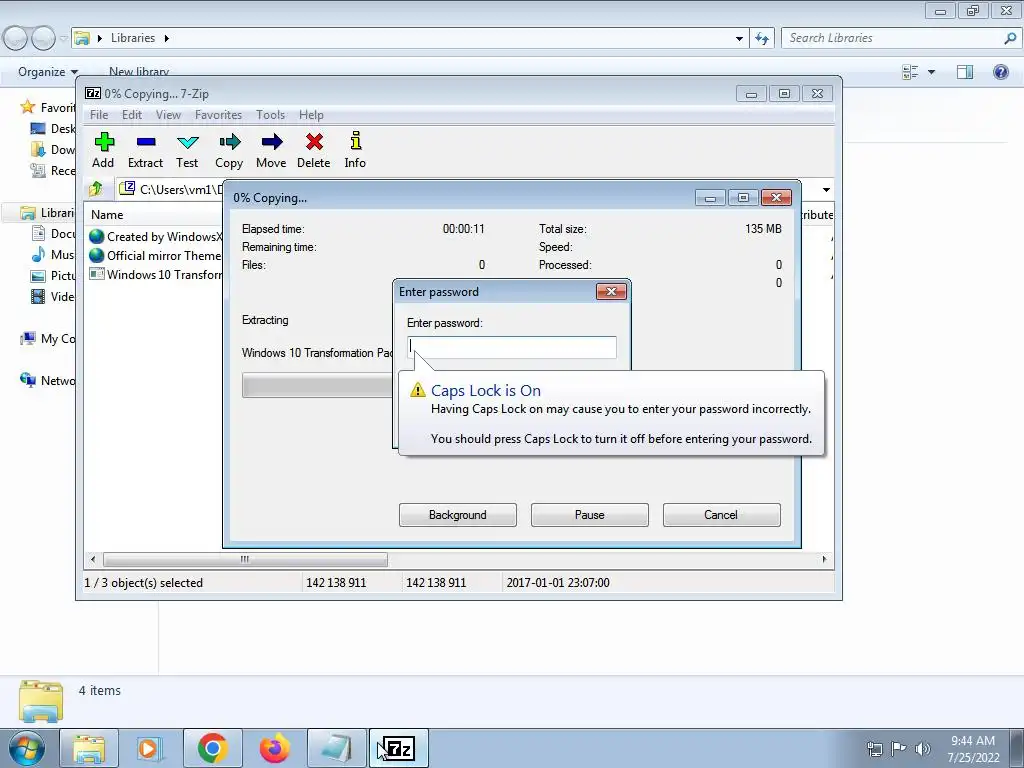1024x768 pixels.
Task: Close the Enter password dialog
Action: point(611,291)
